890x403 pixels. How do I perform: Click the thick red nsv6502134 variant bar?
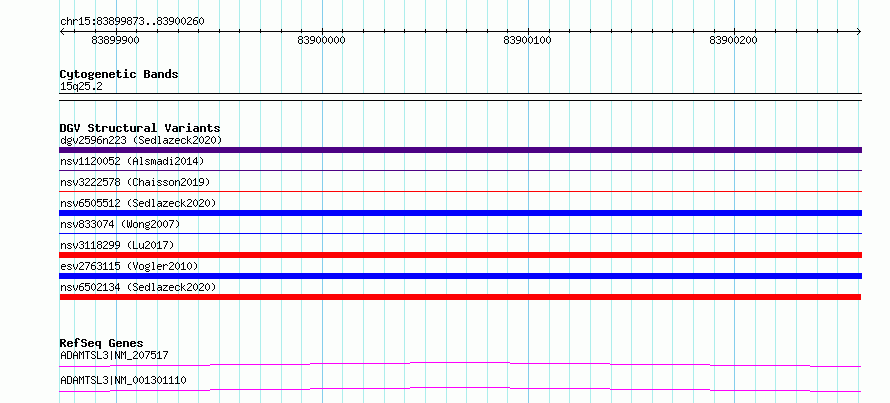click(x=460, y=297)
